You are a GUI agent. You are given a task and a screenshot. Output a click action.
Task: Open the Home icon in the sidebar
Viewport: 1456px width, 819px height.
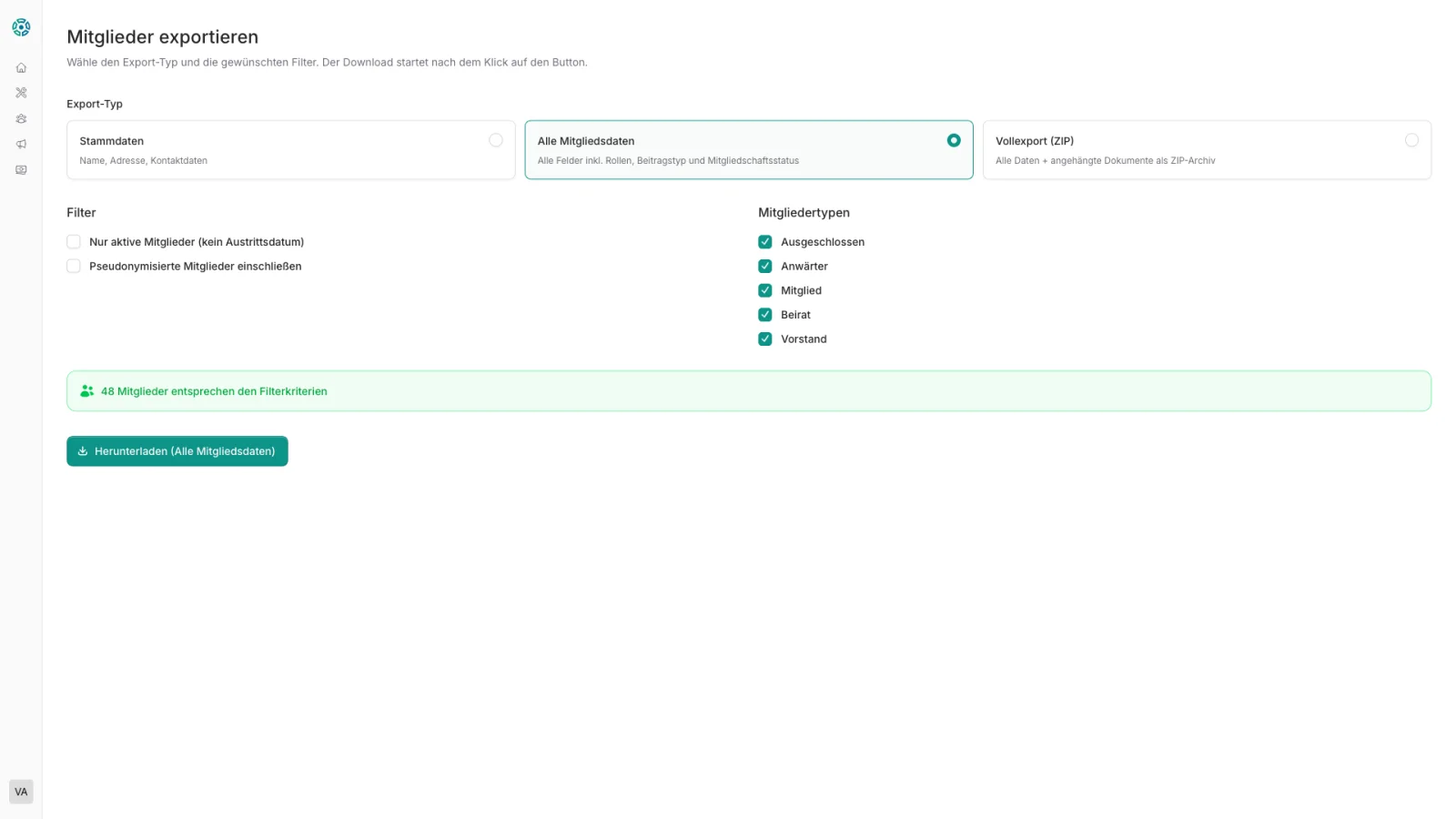coord(21,66)
